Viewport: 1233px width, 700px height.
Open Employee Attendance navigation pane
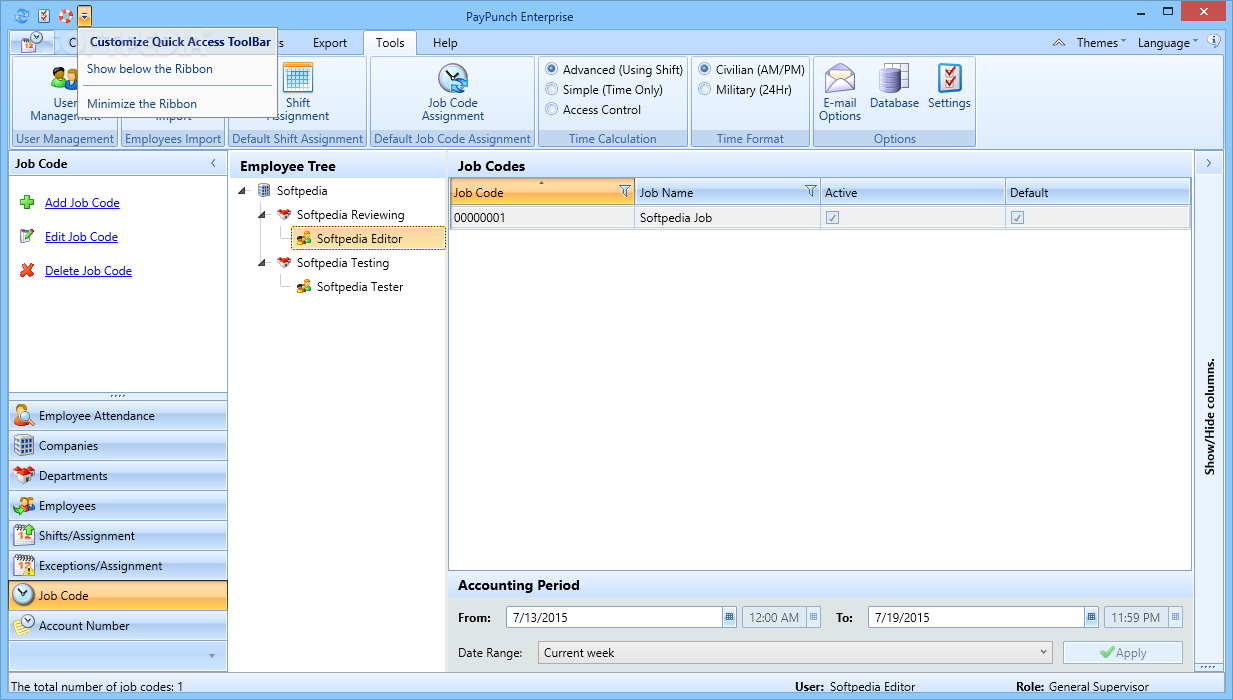[x=118, y=416]
